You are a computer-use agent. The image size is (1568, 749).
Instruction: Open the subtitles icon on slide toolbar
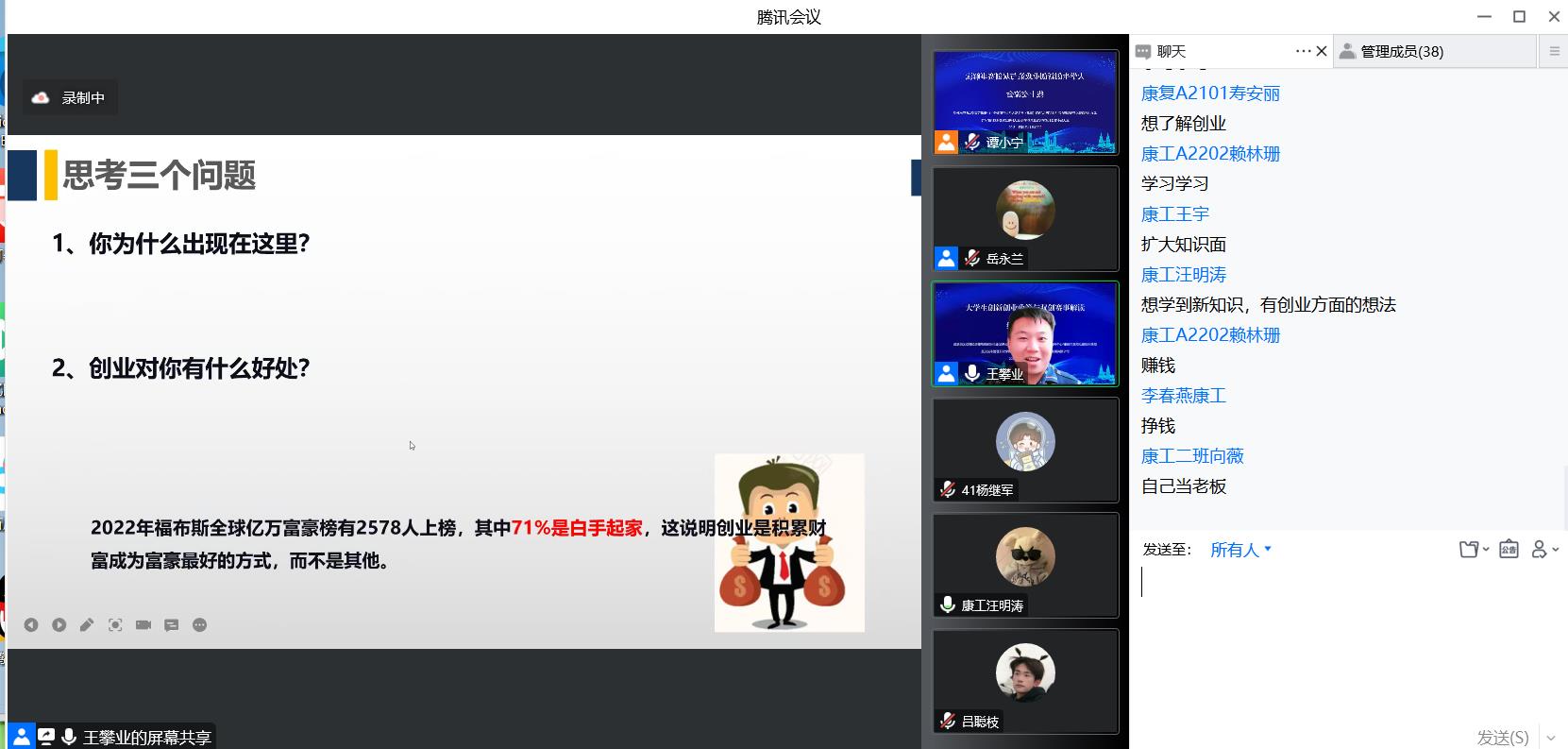pyautogui.click(x=172, y=625)
